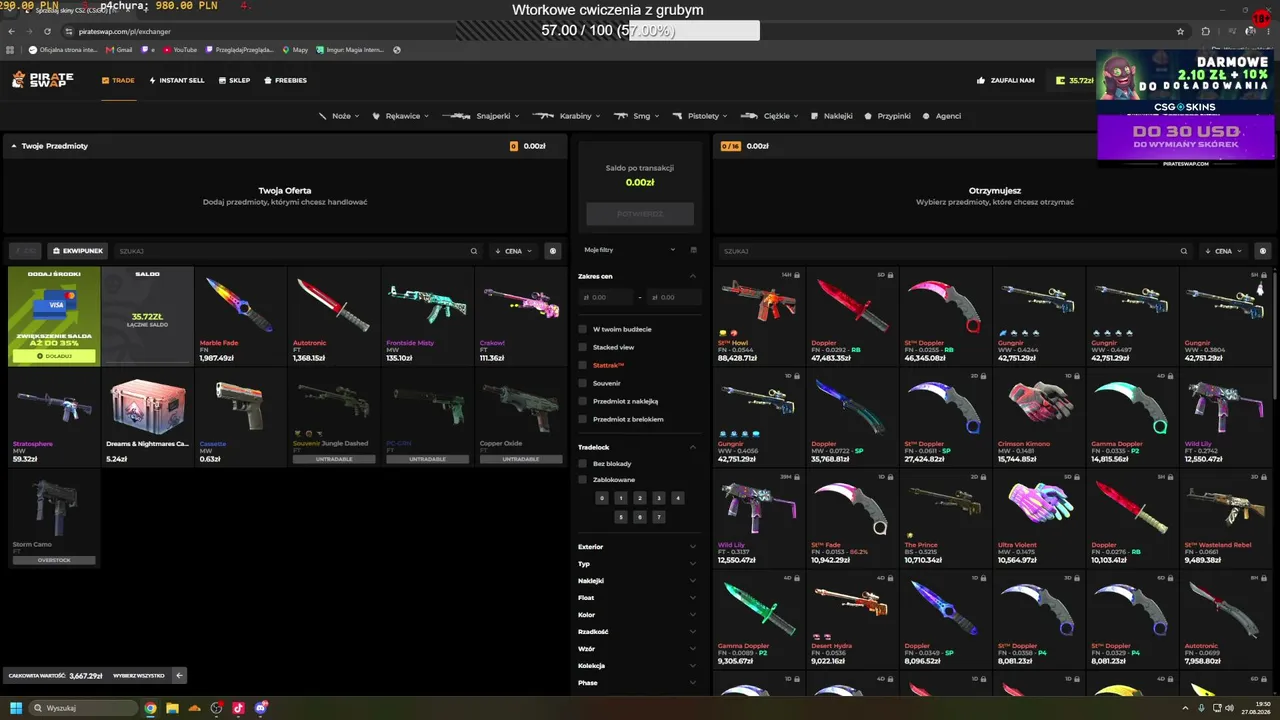Collapse the Tradelock section

[x=693, y=447]
